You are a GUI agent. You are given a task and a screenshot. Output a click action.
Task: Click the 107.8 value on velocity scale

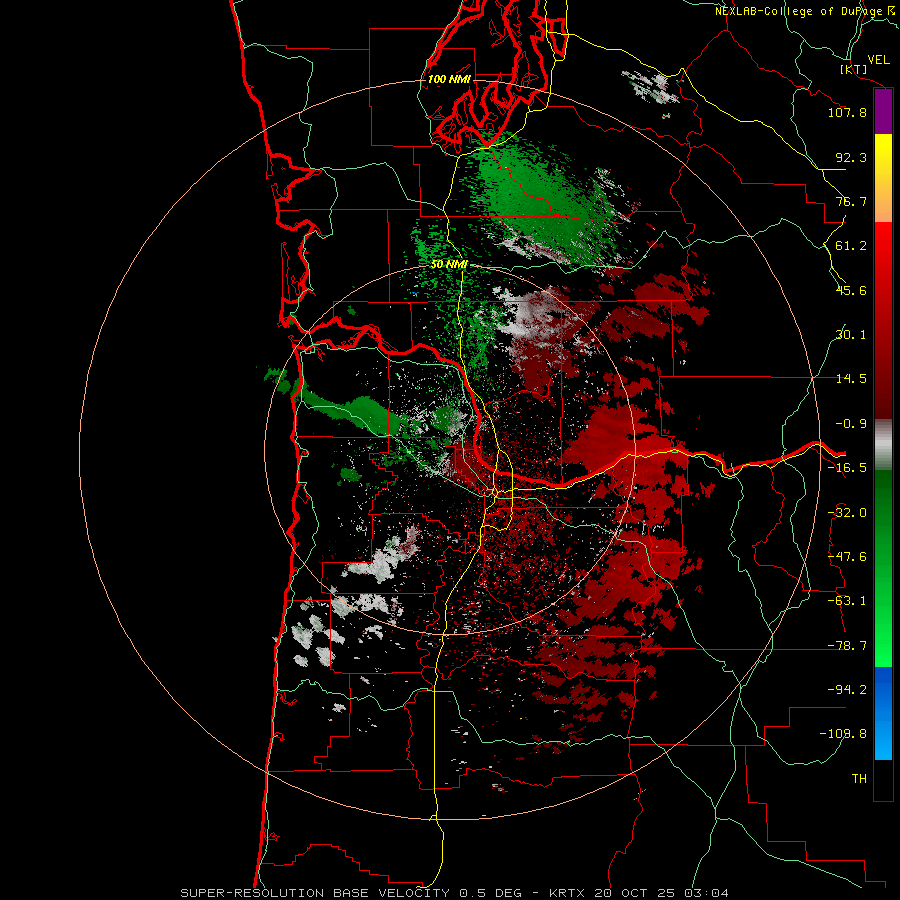click(847, 112)
